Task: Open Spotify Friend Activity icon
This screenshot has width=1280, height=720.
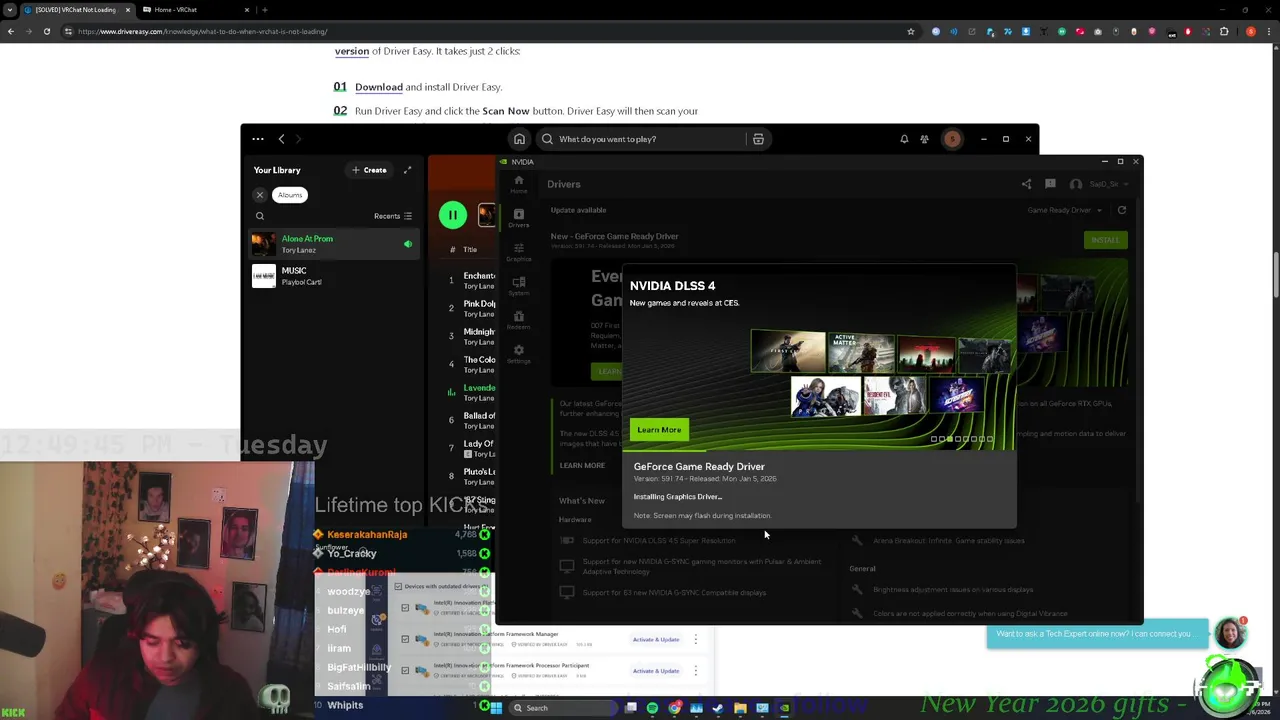Action: click(x=925, y=139)
